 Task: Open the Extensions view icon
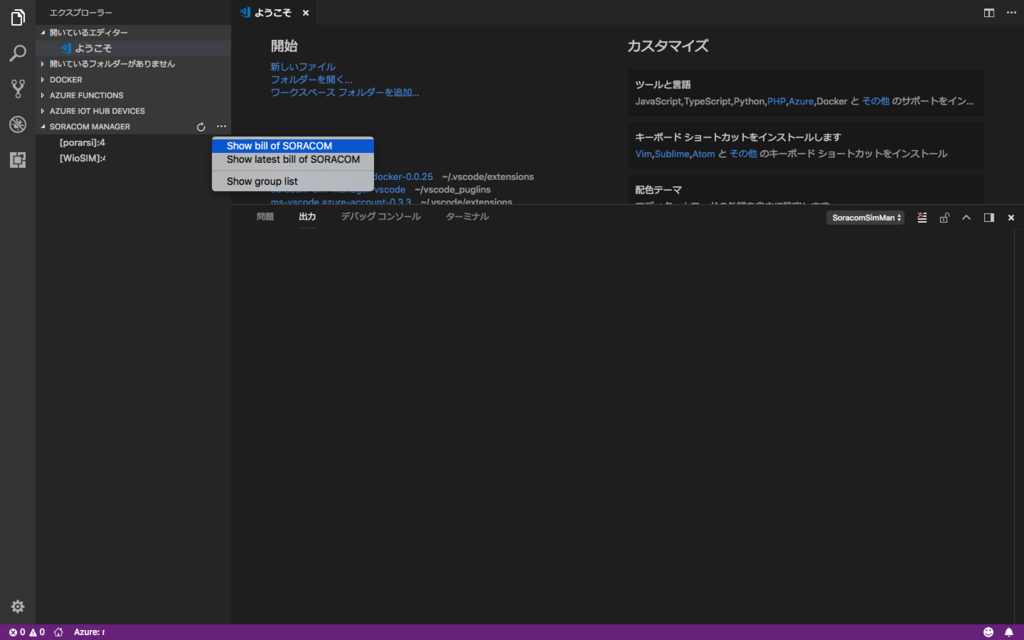coord(16,159)
